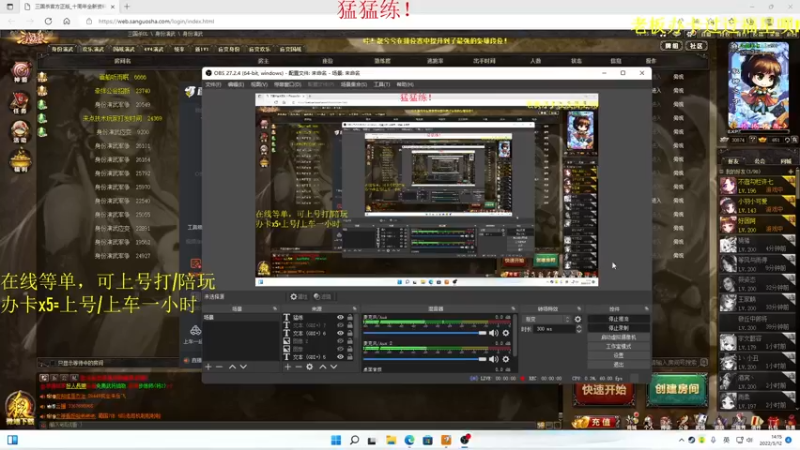Adjust volume slider of first mixer channel
The image size is (800, 450).
pos(424,333)
